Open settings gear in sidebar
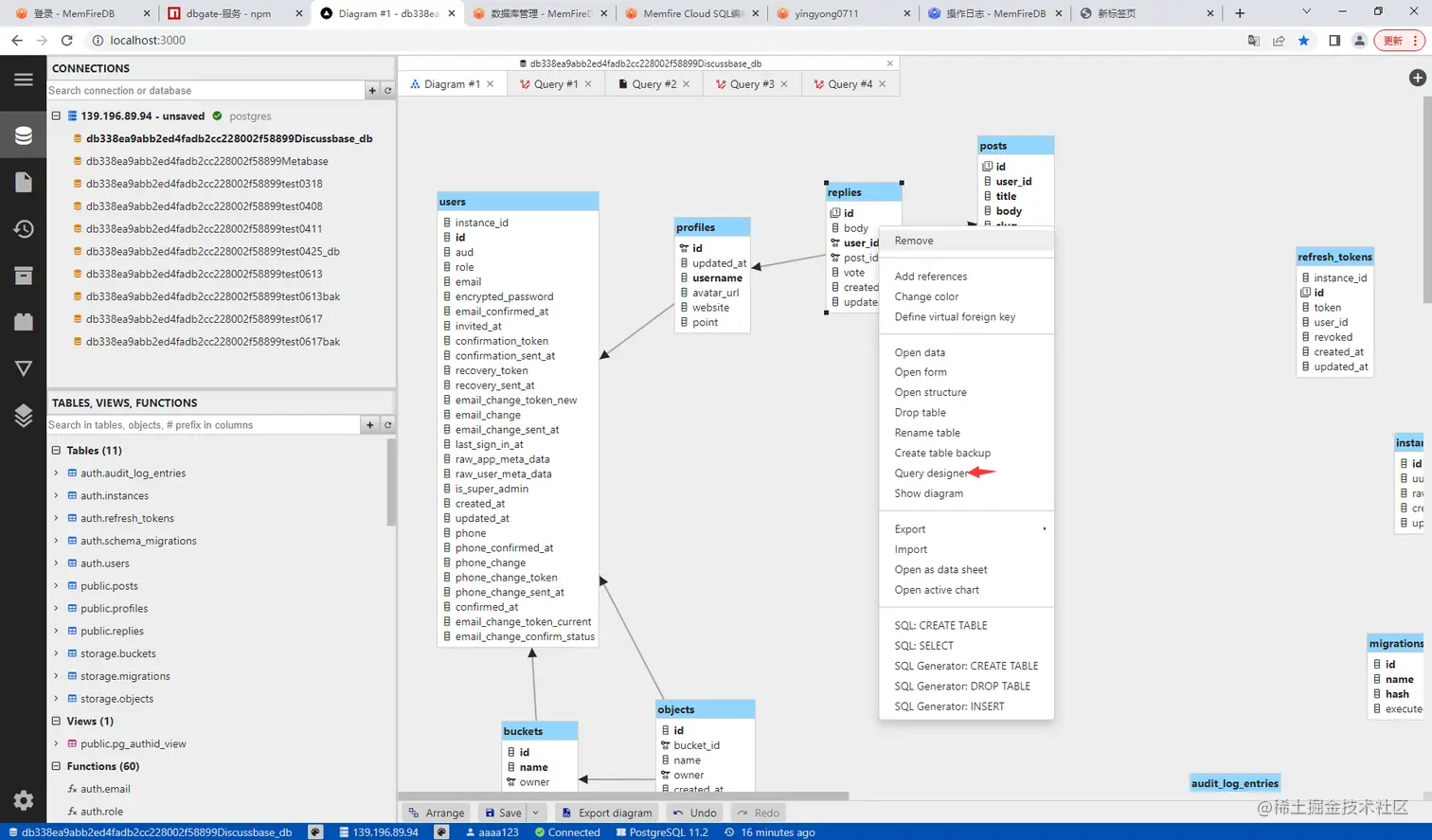The height and width of the screenshot is (840, 1432). click(24, 800)
